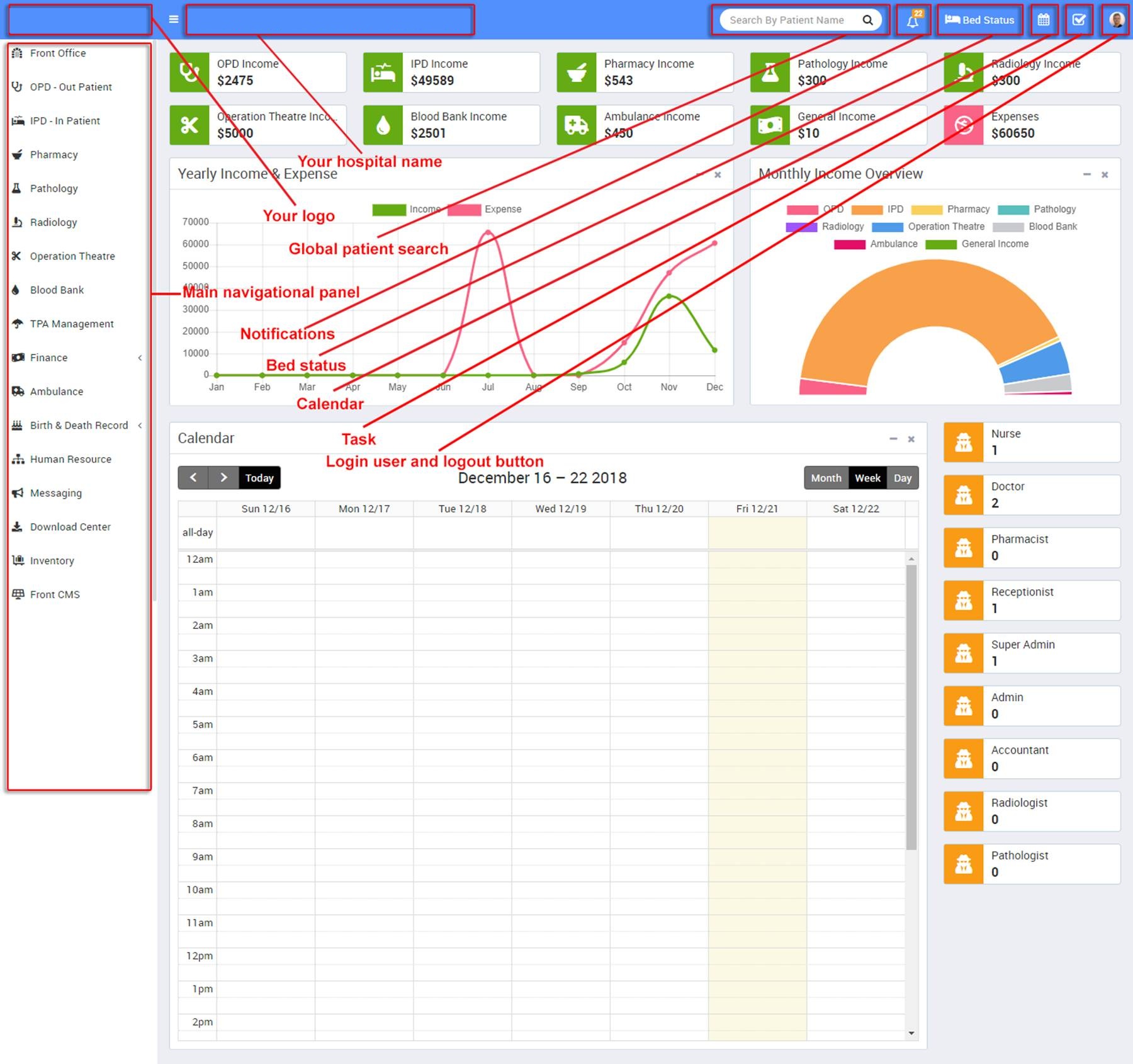Click the search magnifier icon

pos(868,20)
